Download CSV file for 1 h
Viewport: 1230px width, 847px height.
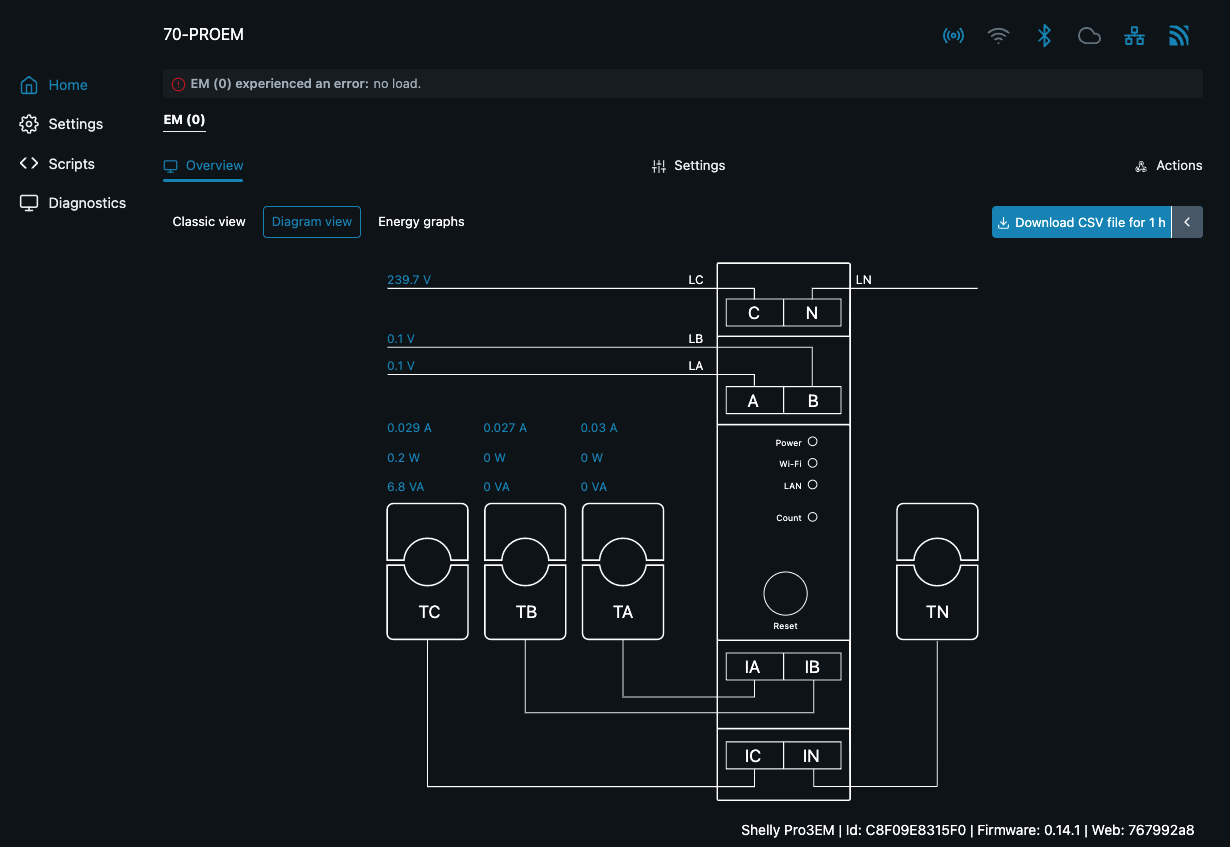(1081, 223)
